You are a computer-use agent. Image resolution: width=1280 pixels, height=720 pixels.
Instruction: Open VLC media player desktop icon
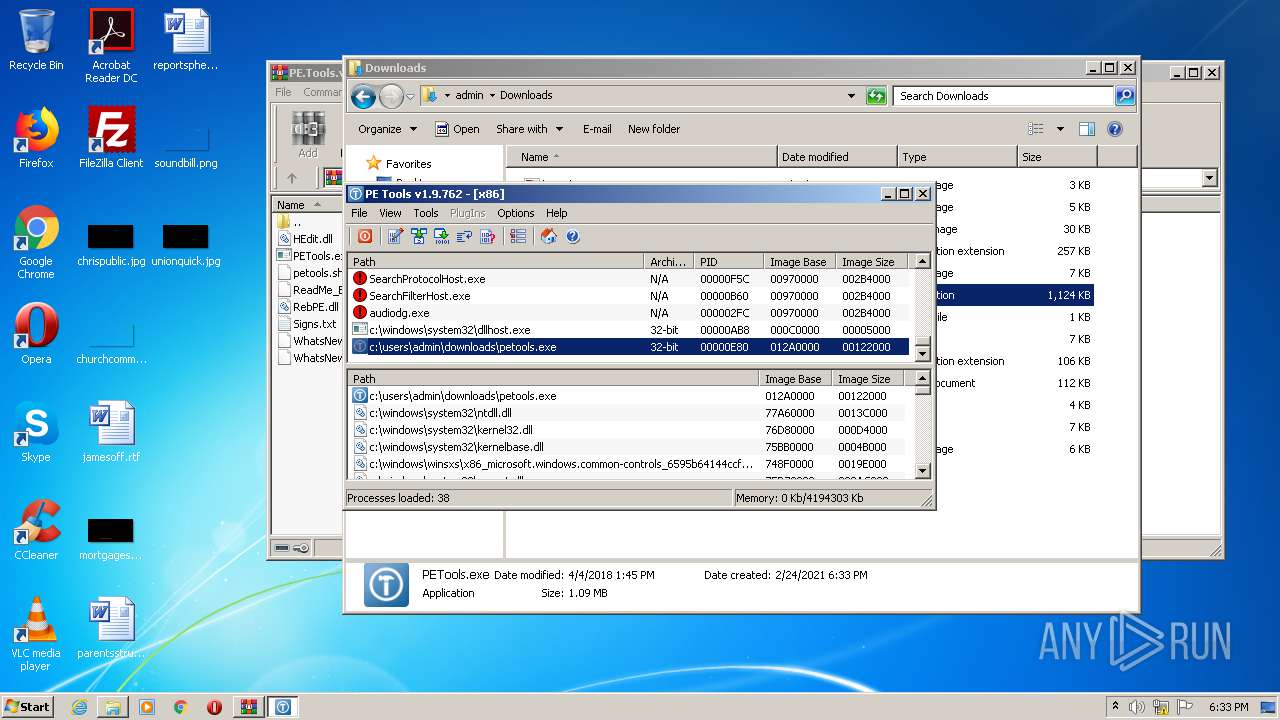coord(36,634)
